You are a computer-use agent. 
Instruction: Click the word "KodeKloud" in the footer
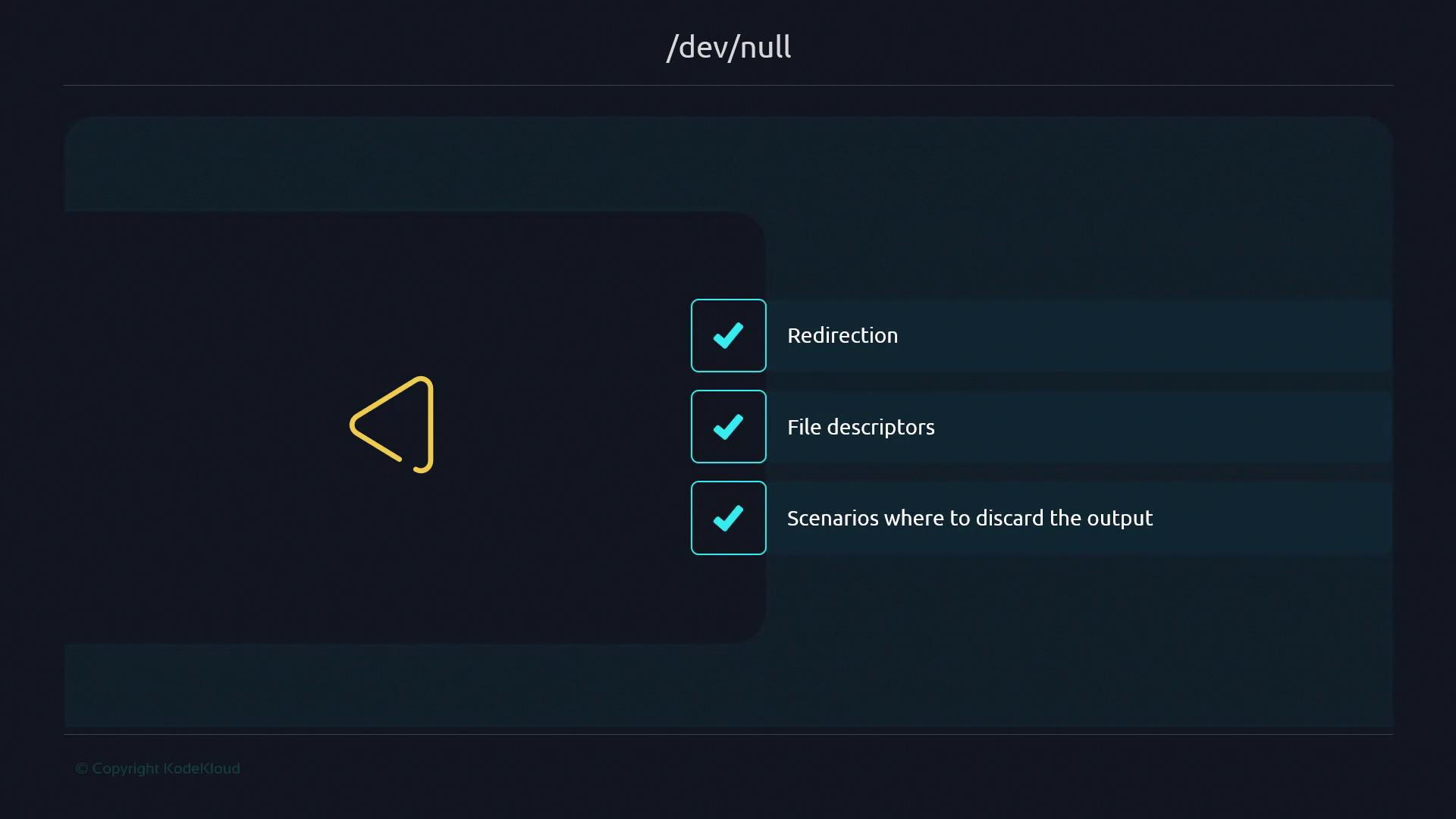[x=202, y=768]
